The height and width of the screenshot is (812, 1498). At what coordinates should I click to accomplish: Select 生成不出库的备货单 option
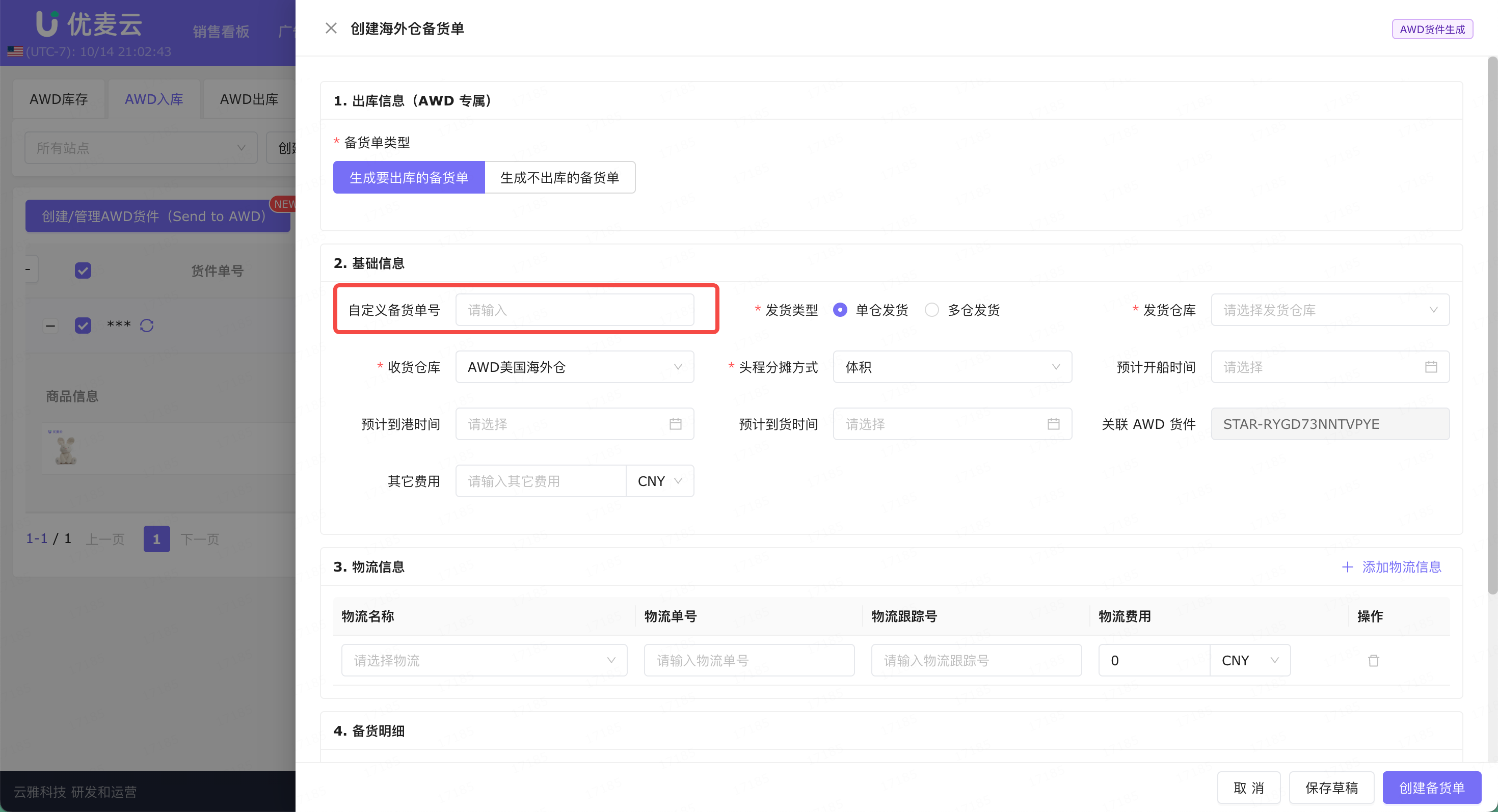pyautogui.click(x=560, y=177)
